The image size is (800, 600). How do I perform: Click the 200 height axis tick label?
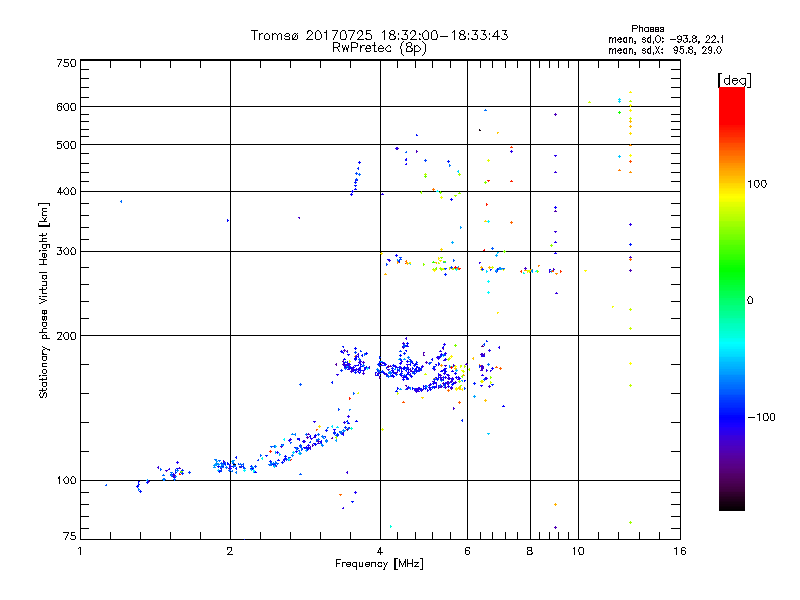66,336
